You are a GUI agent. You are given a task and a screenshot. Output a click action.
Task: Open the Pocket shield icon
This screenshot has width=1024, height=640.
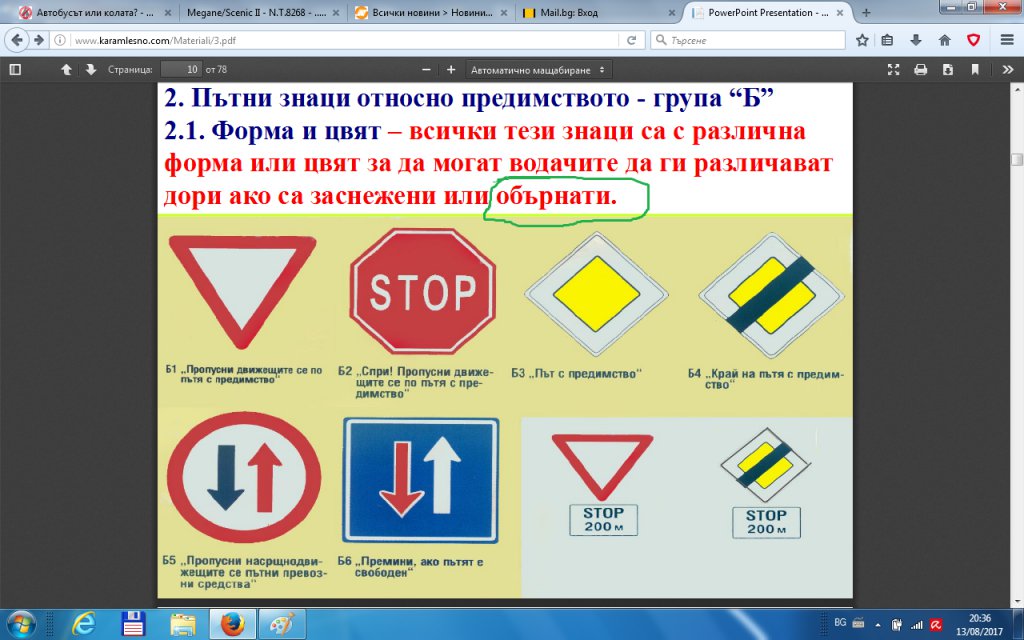(973, 40)
